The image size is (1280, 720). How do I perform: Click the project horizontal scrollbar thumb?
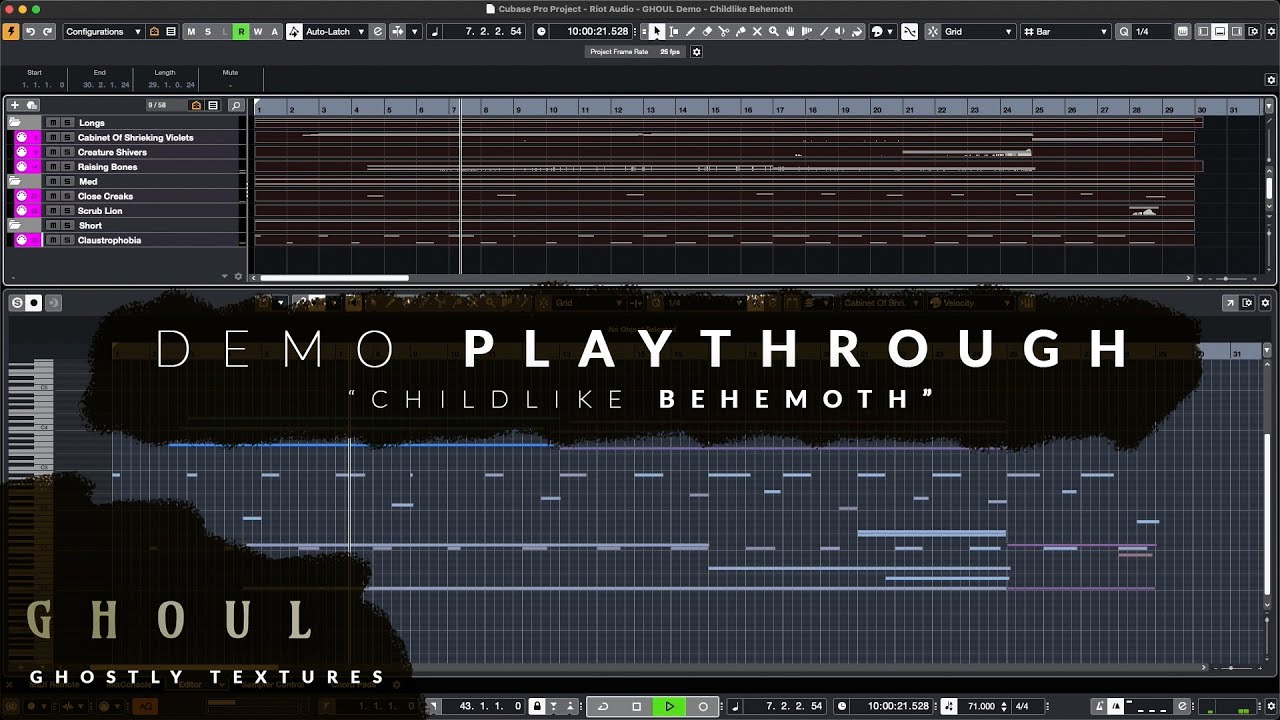coord(334,278)
